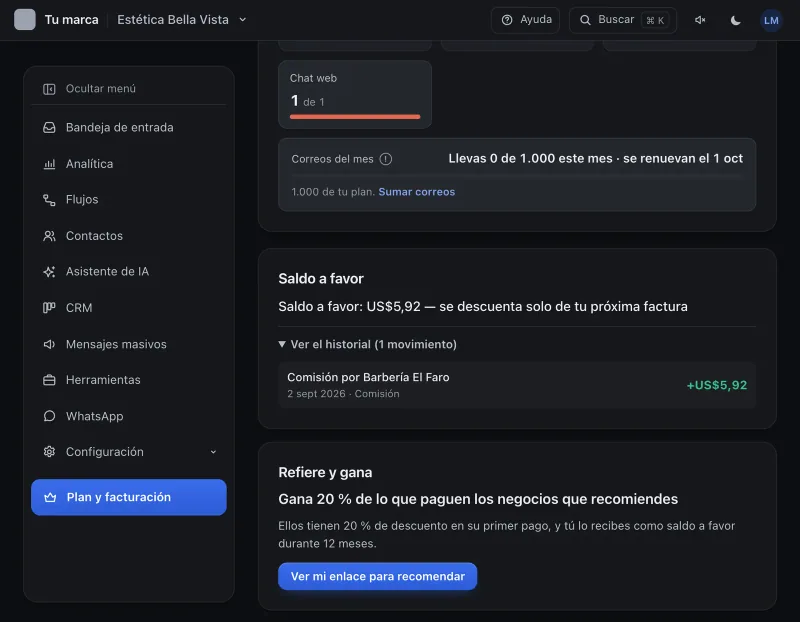Click the question mark icon in Ayuda
Viewport: 800px width, 622px height.
[x=507, y=20]
